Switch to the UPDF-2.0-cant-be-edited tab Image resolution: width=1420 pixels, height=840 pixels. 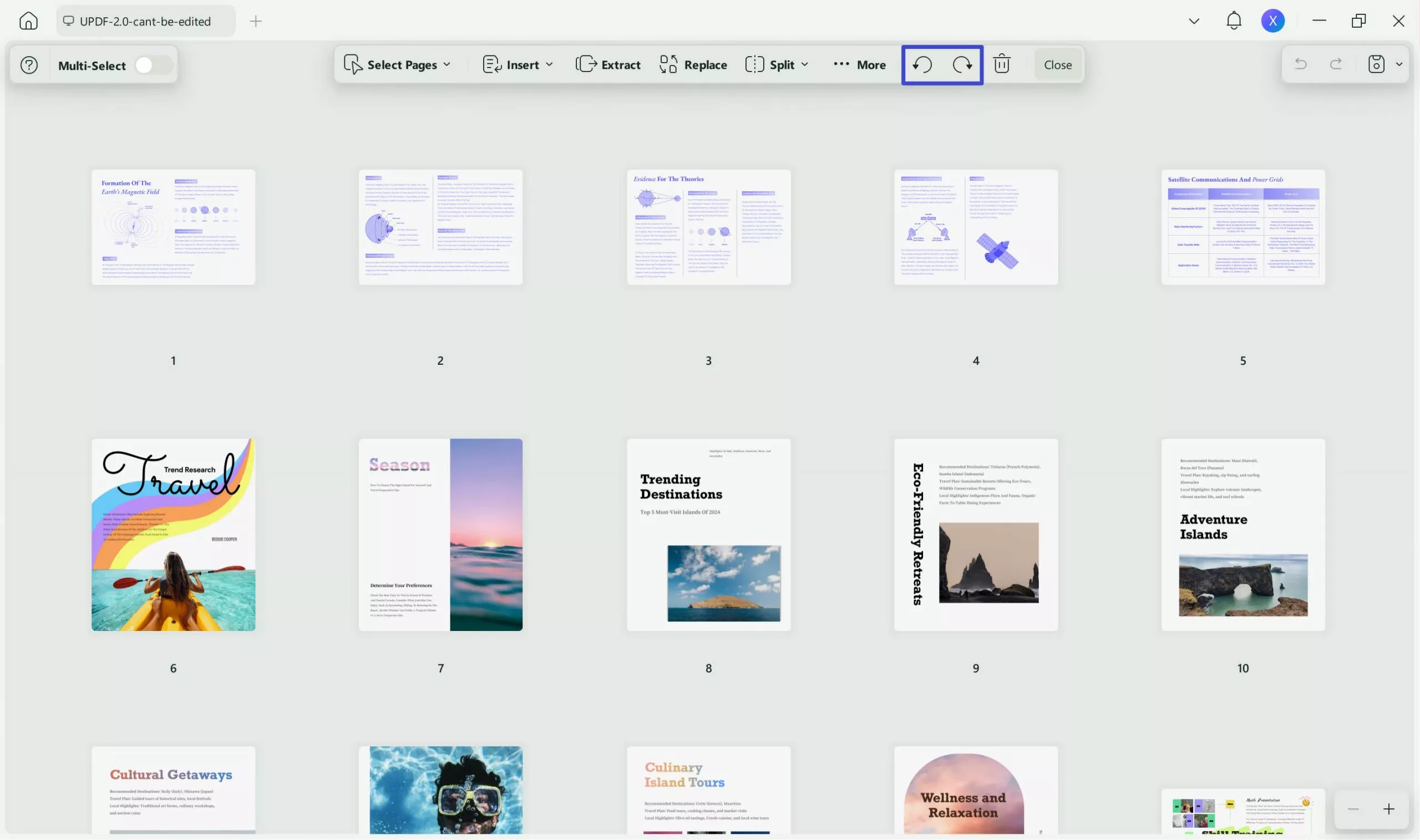click(x=145, y=21)
